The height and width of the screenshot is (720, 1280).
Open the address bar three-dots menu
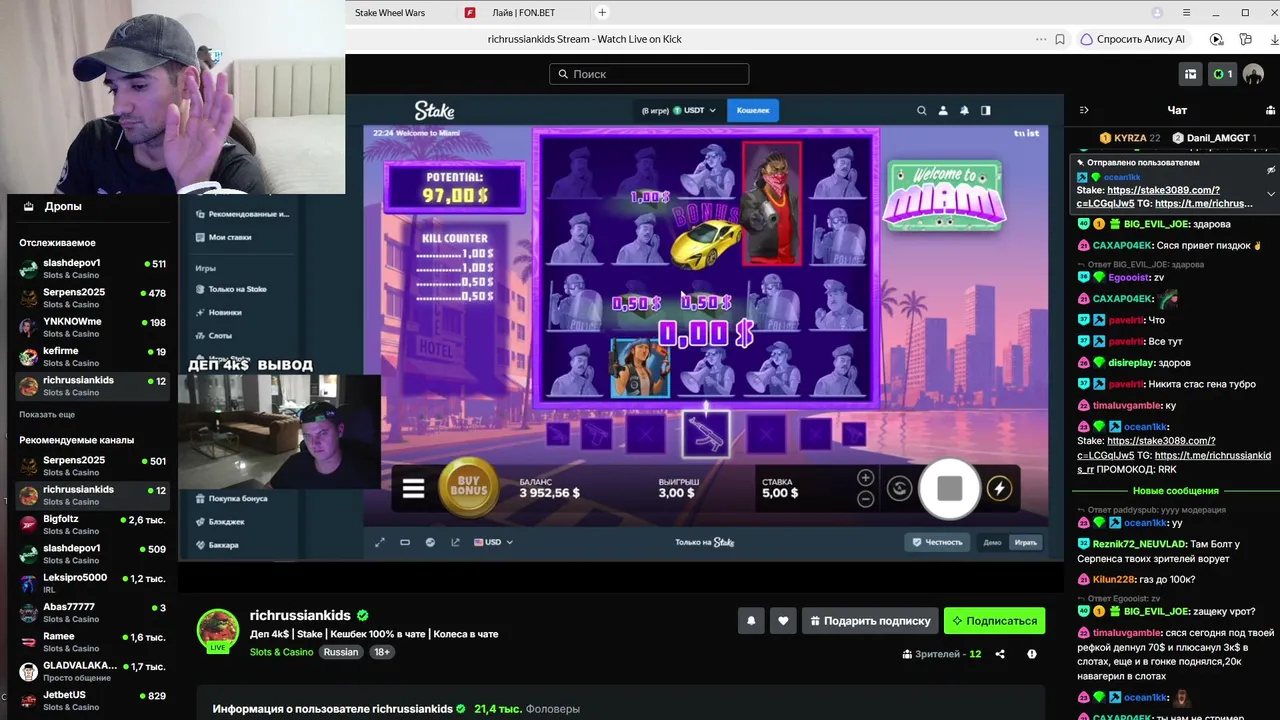pos(1041,39)
